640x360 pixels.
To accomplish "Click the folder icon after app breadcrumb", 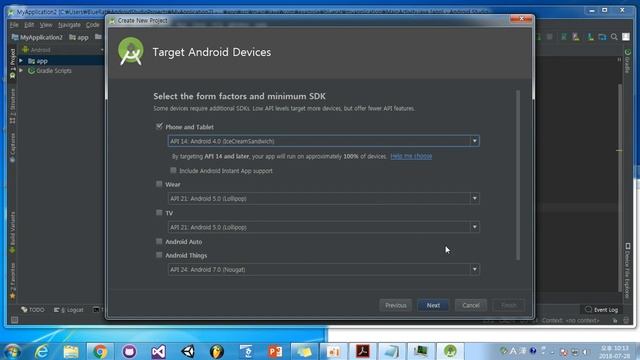I will click(x=98, y=37).
